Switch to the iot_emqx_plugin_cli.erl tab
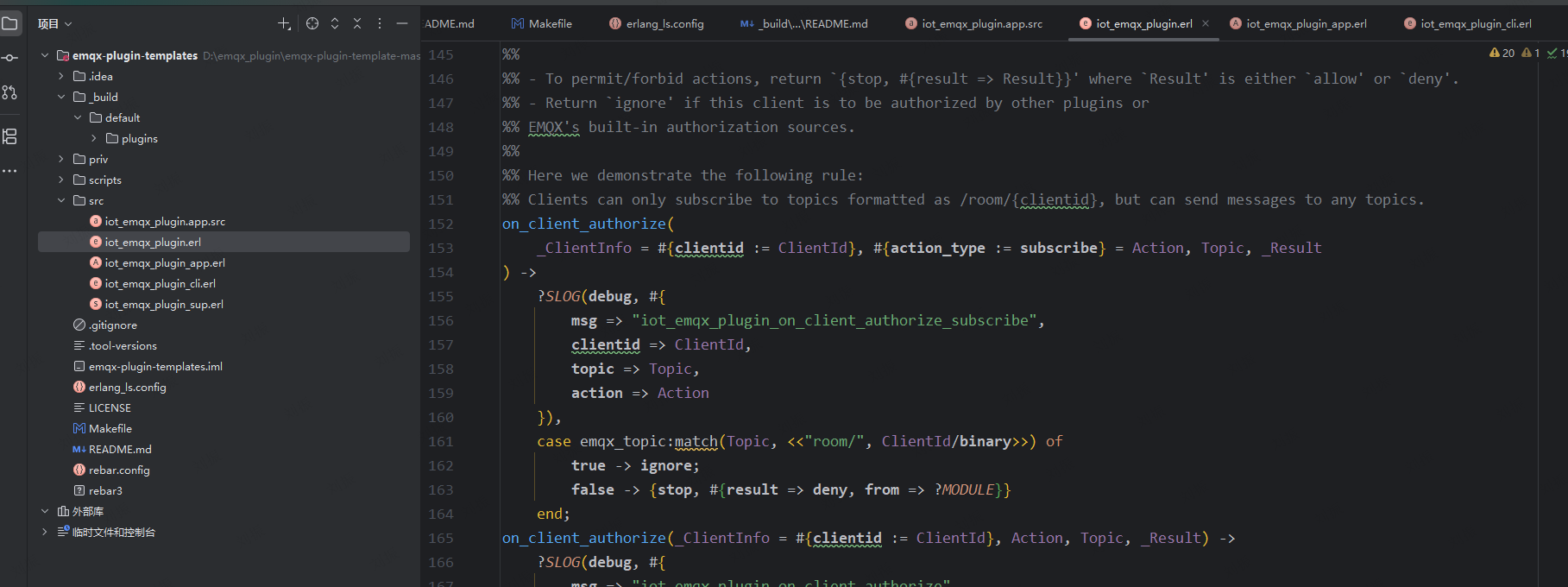This screenshot has width=1568, height=587. 1468,23
